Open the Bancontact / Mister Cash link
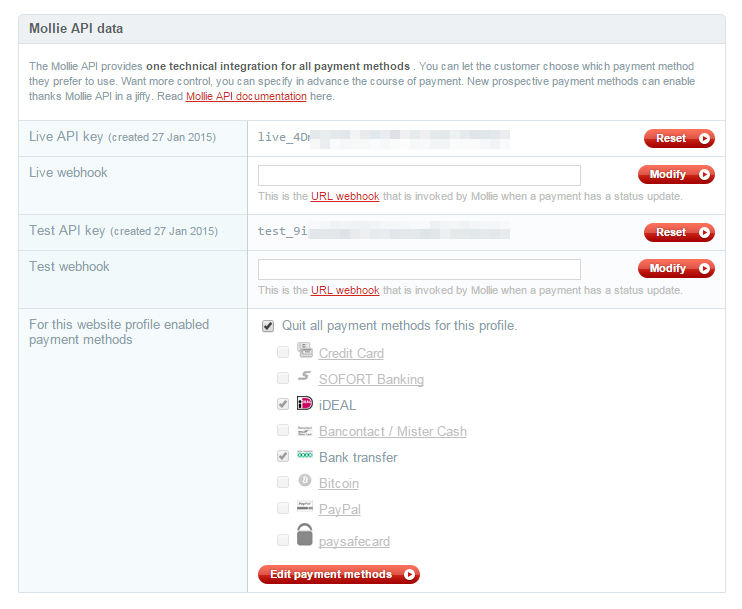Viewport: 742px width, 609px height. tap(393, 432)
